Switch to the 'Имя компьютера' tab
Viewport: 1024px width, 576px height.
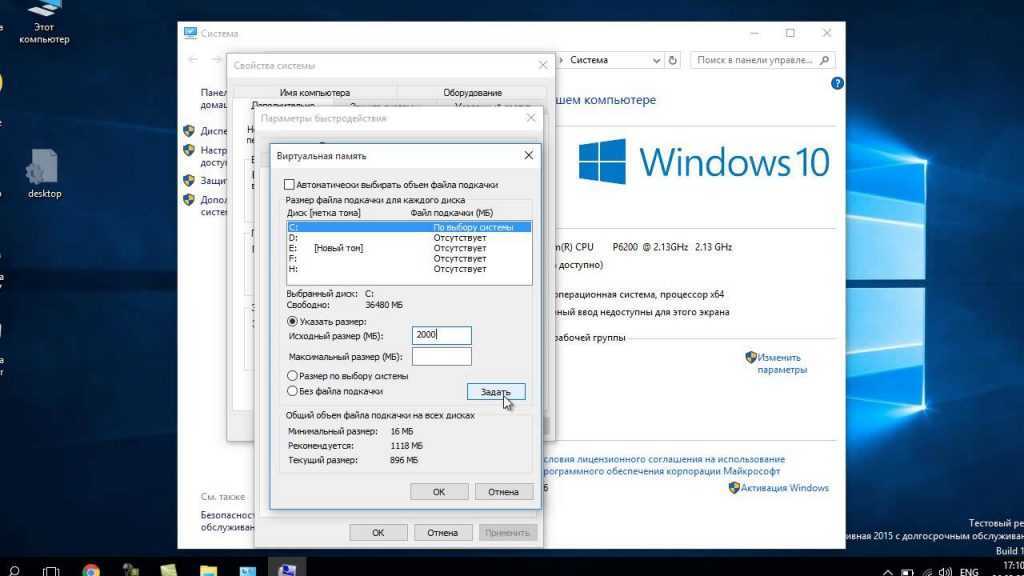tap(315, 93)
